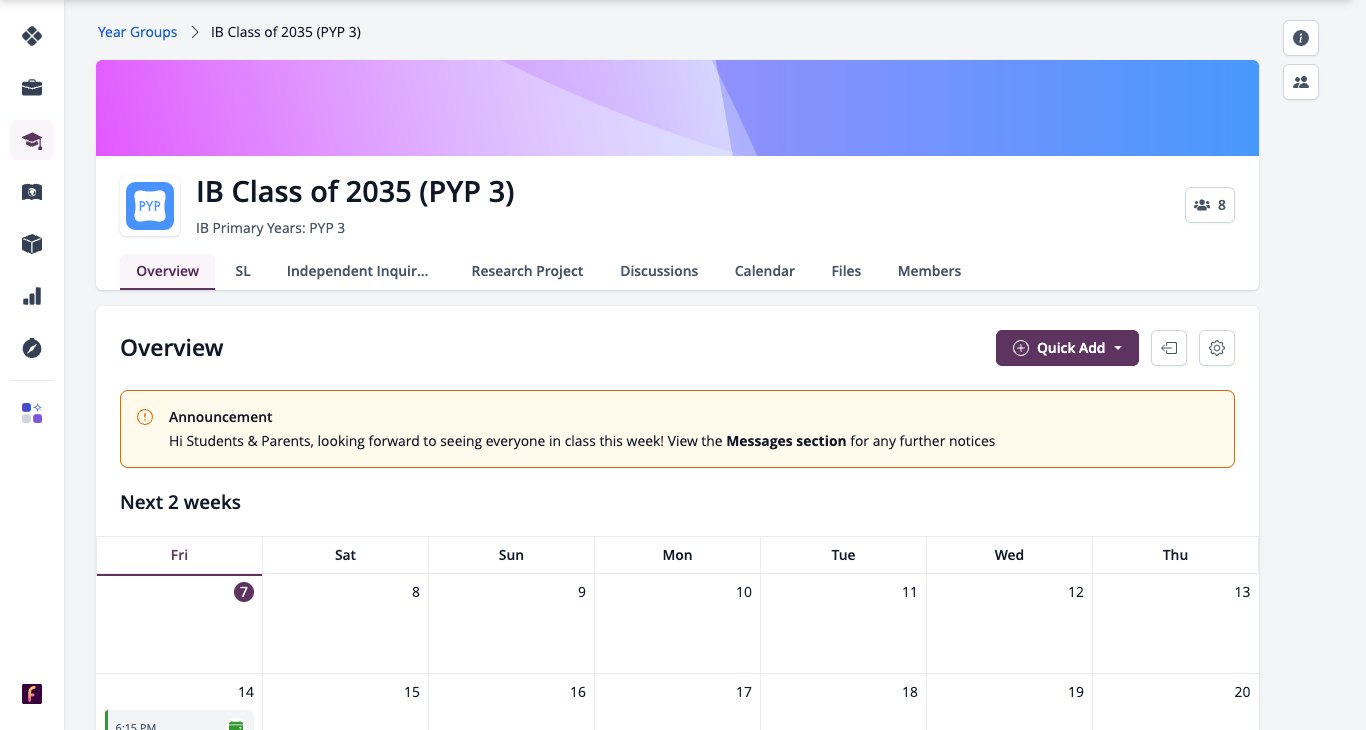Open overview settings gear icon
The image size is (1366, 730).
[1217, 348]
